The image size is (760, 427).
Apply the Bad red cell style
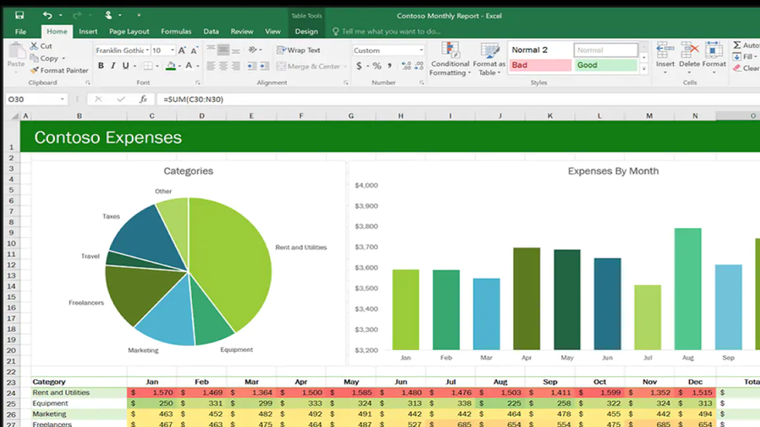540,65
